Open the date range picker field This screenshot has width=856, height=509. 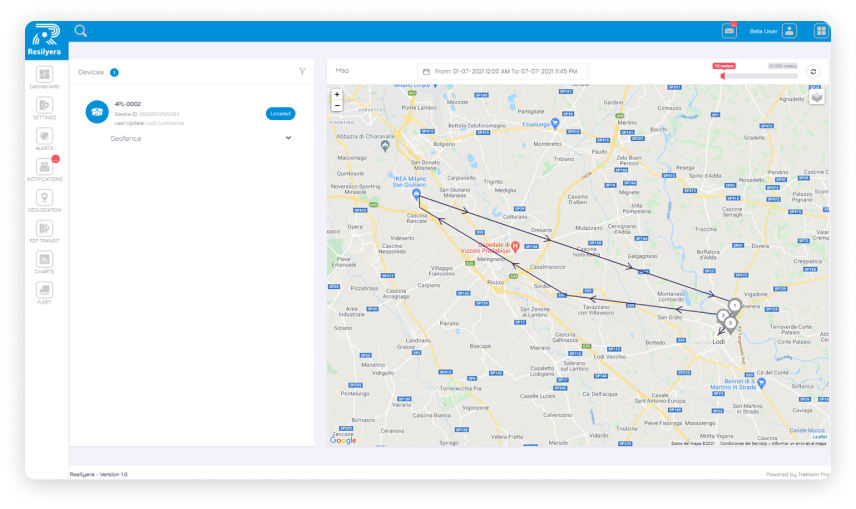coord(502,72)
